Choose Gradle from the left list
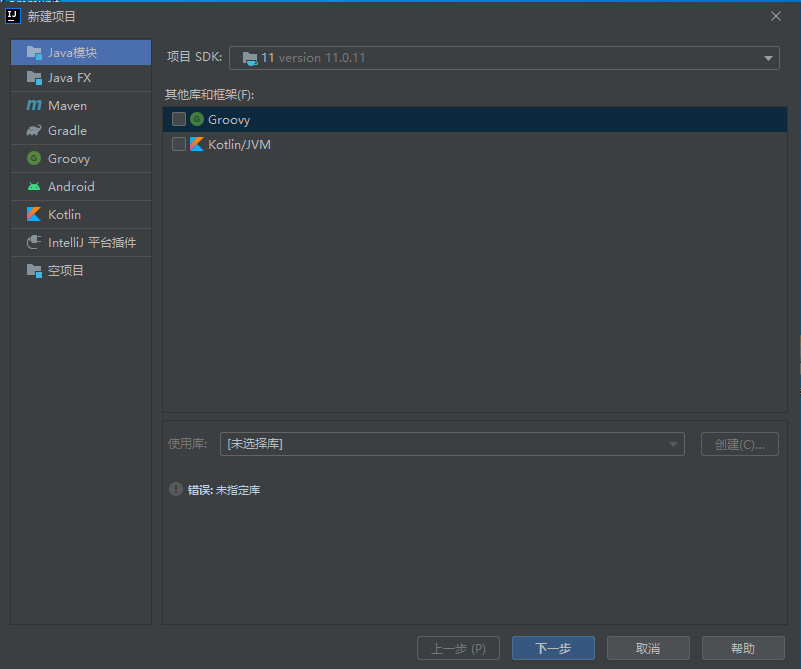This screenshot has height=669, width=801. tap(67, 131)
